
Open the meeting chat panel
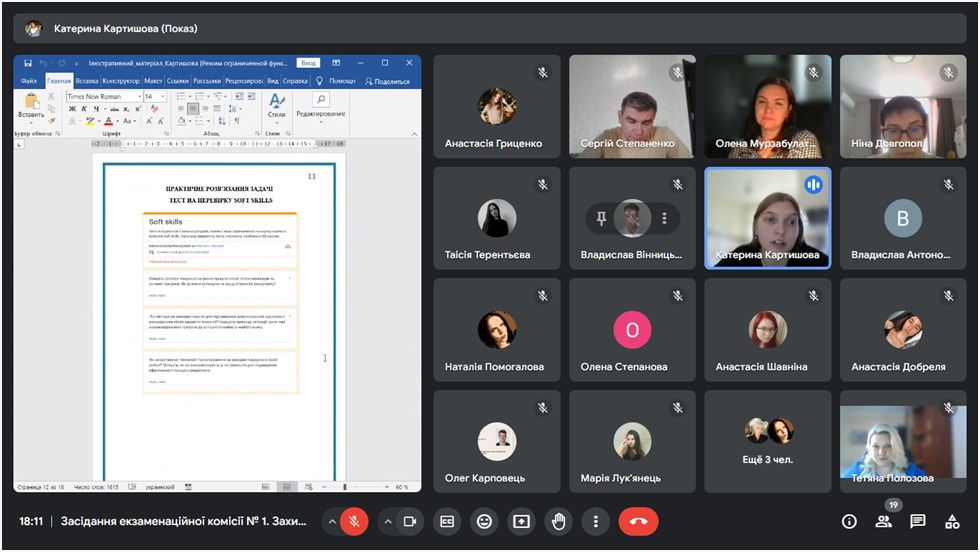tap(918, 521)
